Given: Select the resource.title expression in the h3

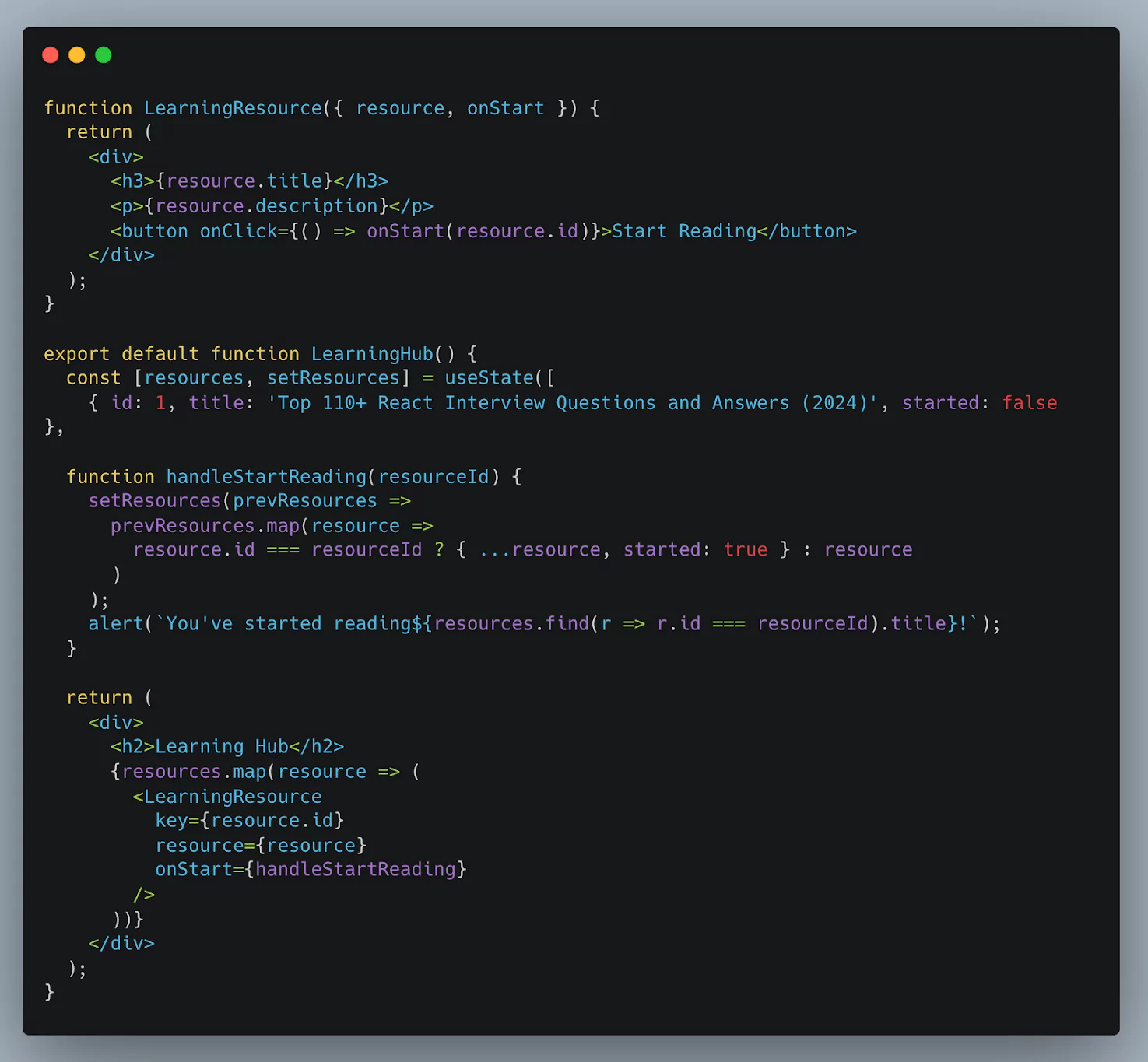Looking at the screenshot, I should click(246, 180).
